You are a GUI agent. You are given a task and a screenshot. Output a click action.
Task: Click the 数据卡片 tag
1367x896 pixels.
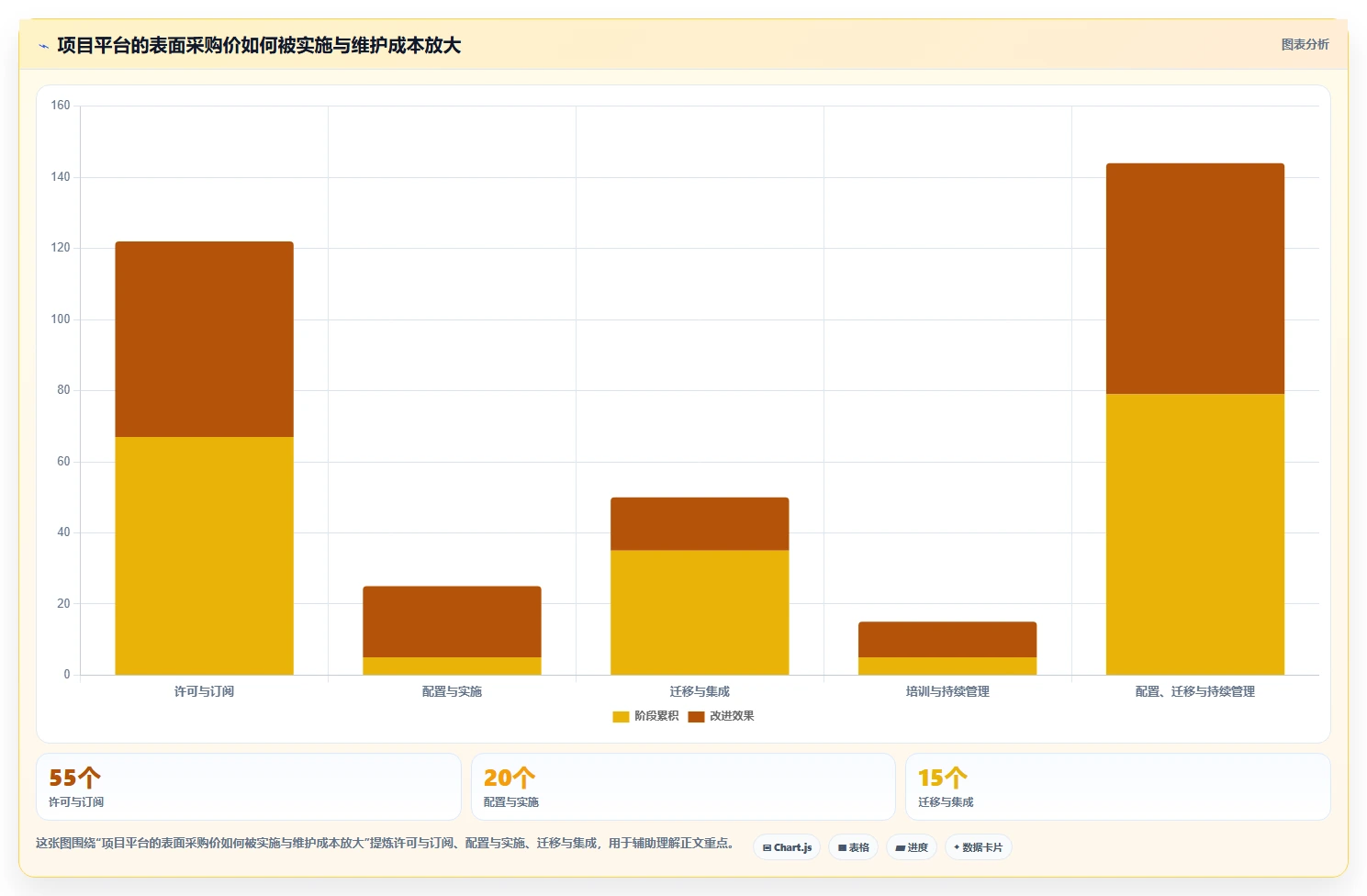(x=978, y=847)
